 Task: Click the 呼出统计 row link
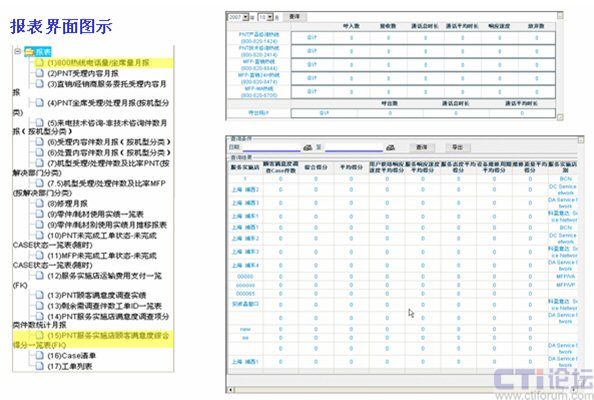[x=258, y=113]
